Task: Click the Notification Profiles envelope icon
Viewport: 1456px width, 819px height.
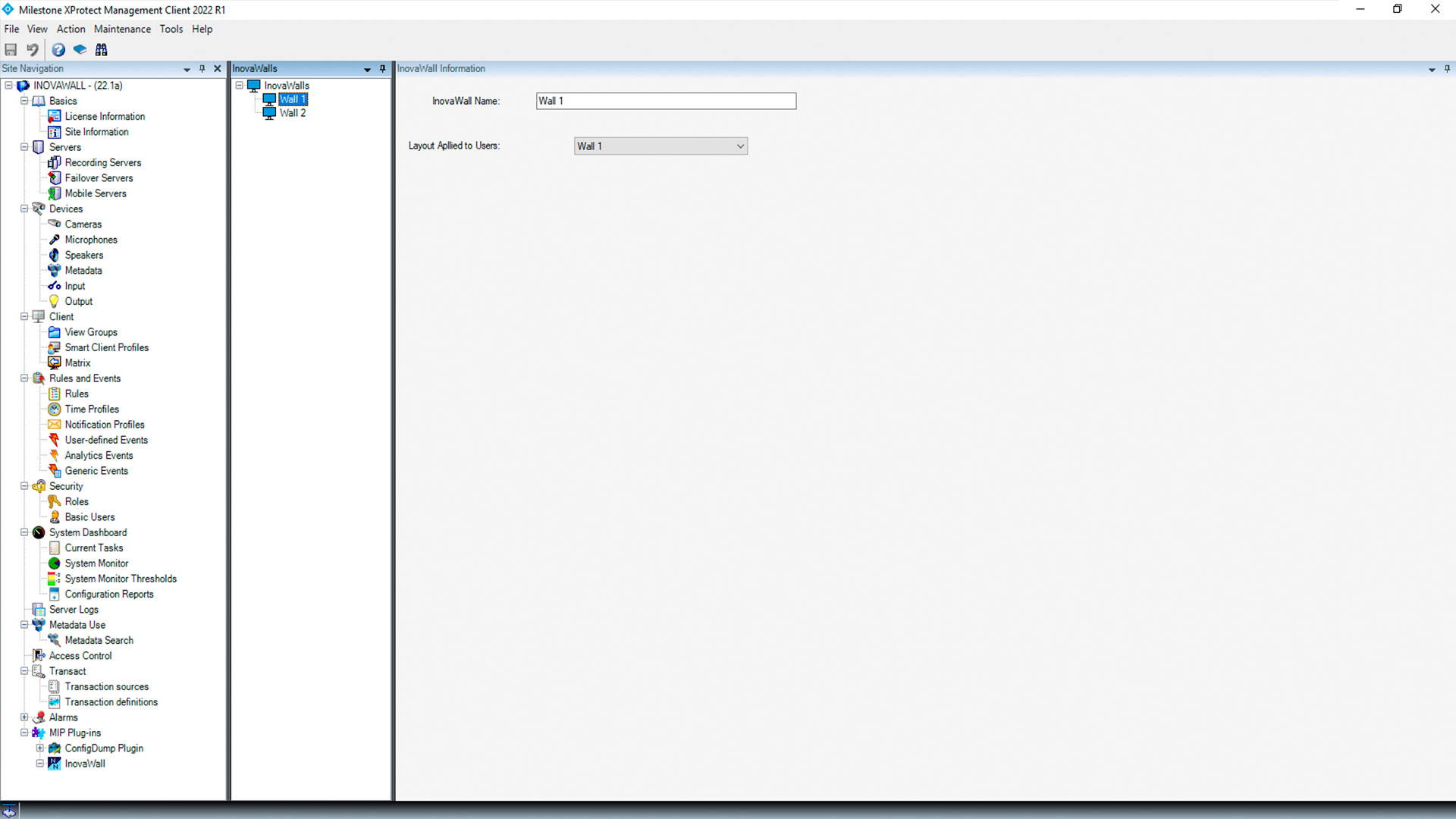Action: (x=55, y=425)
